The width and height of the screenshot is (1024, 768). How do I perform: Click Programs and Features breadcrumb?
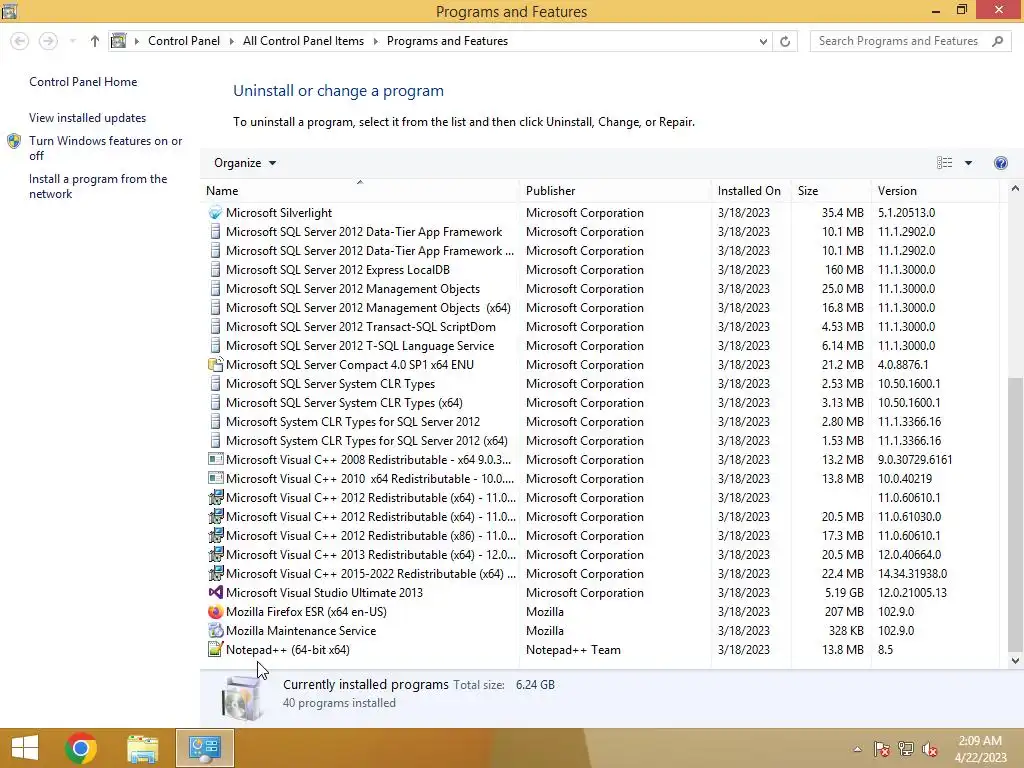(447, 41)
